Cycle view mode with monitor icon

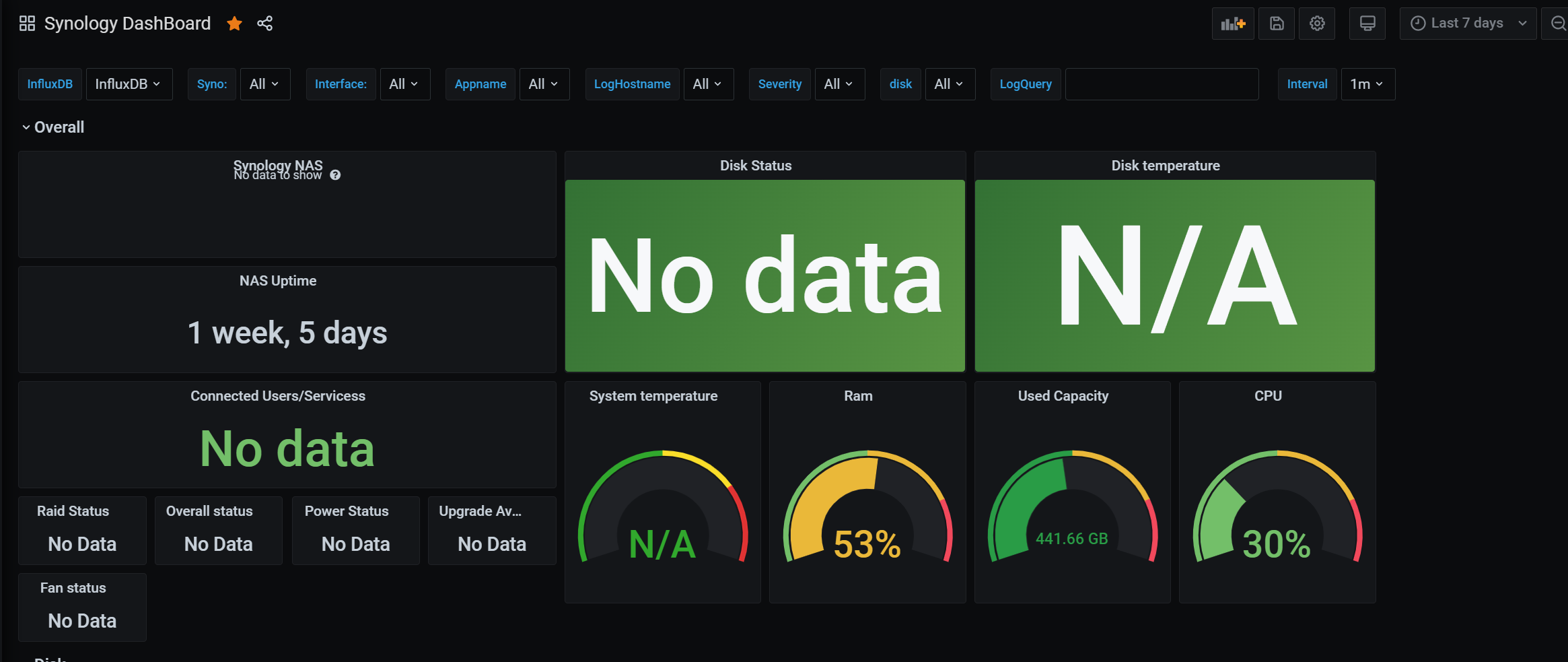pyautogui.click(x=1367, y=24)
